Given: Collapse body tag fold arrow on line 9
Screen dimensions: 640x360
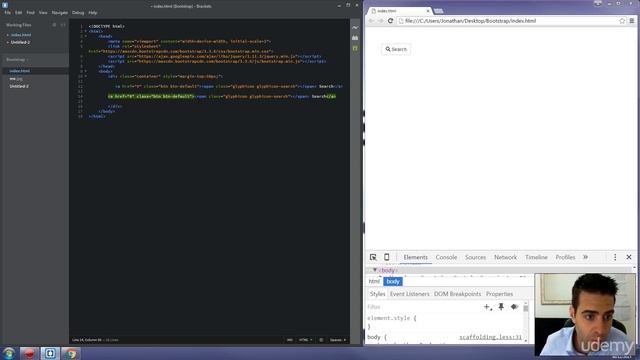Looking at the screenshot, I should [85, 71].
